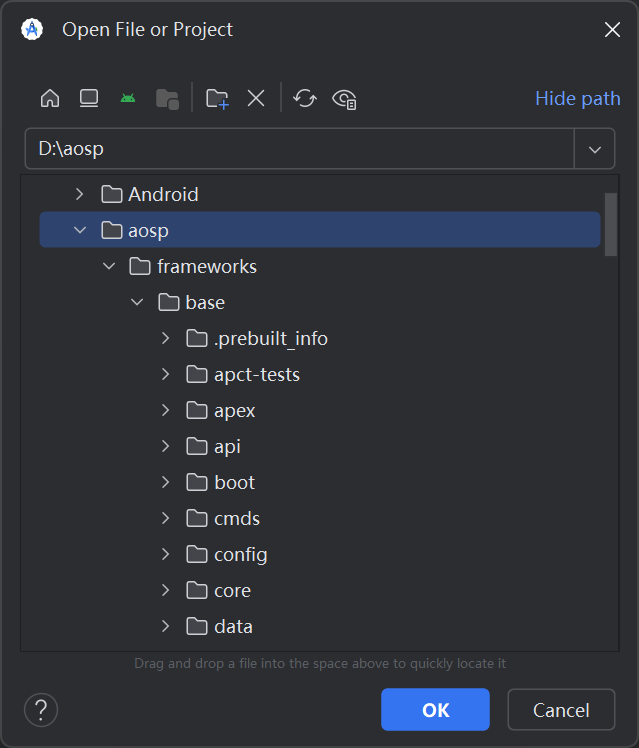Expand the apex folder
This screenshot has width=639, height=748.
coord(165,410)
